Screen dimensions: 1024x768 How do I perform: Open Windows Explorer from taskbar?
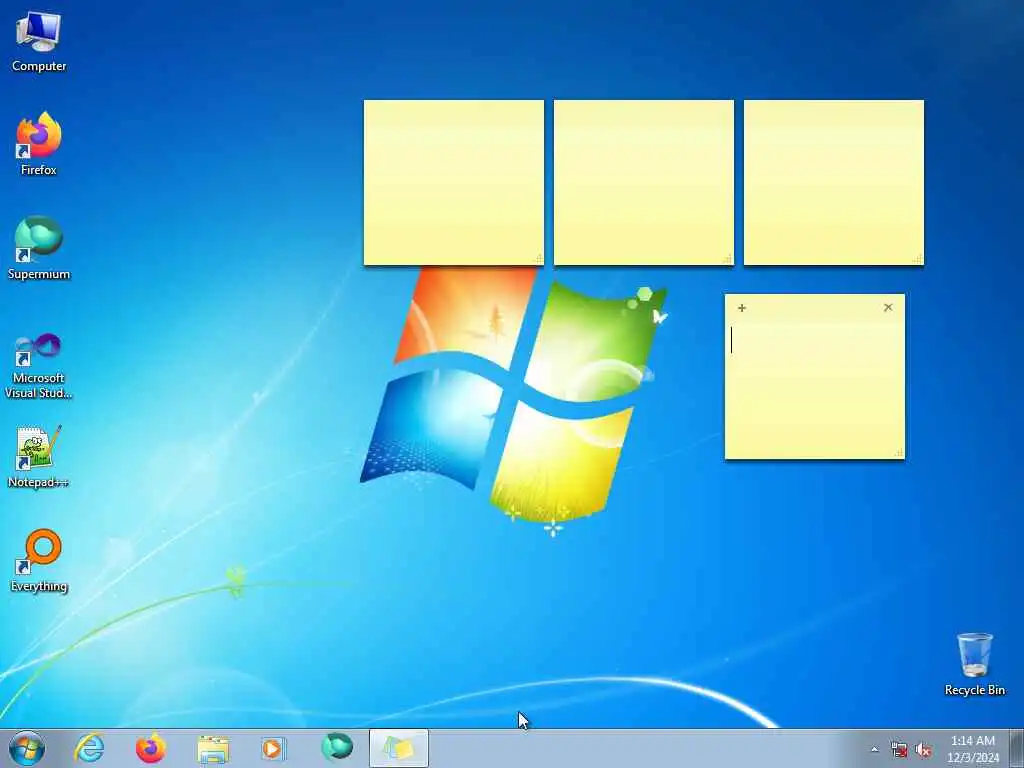(x=213, y=748)
